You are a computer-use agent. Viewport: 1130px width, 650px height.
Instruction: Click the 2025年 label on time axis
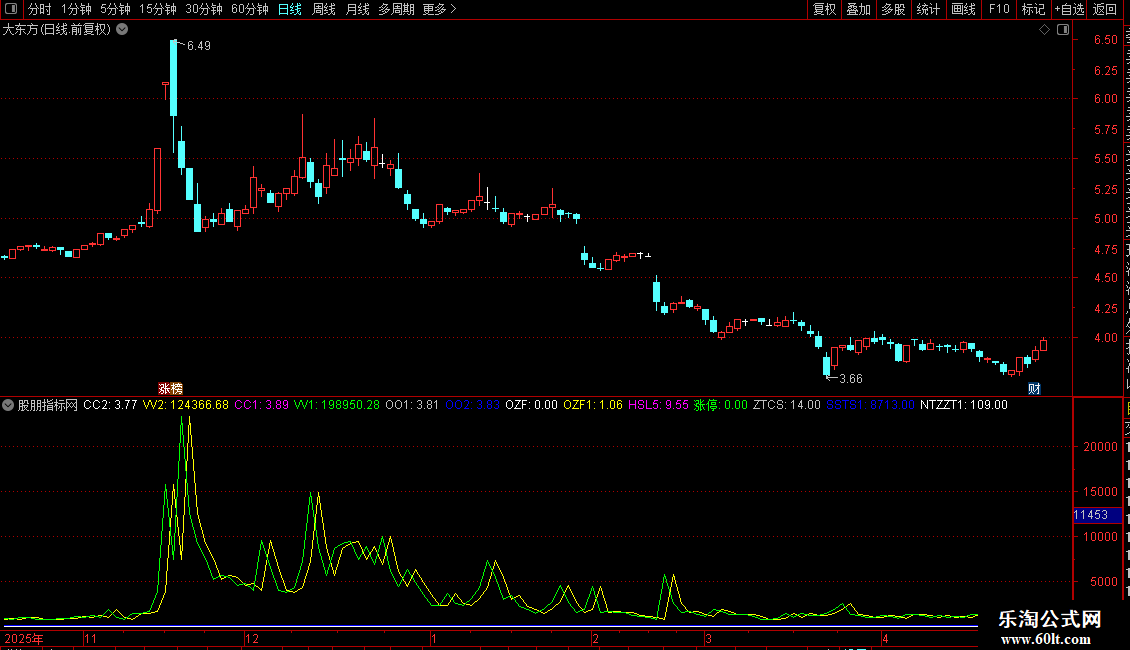click(x=24, y=638)
